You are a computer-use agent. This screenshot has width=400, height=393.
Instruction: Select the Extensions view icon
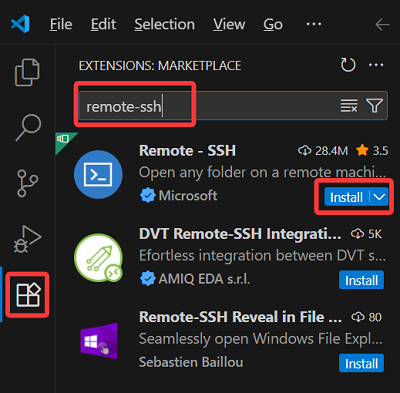click(28, 294)
